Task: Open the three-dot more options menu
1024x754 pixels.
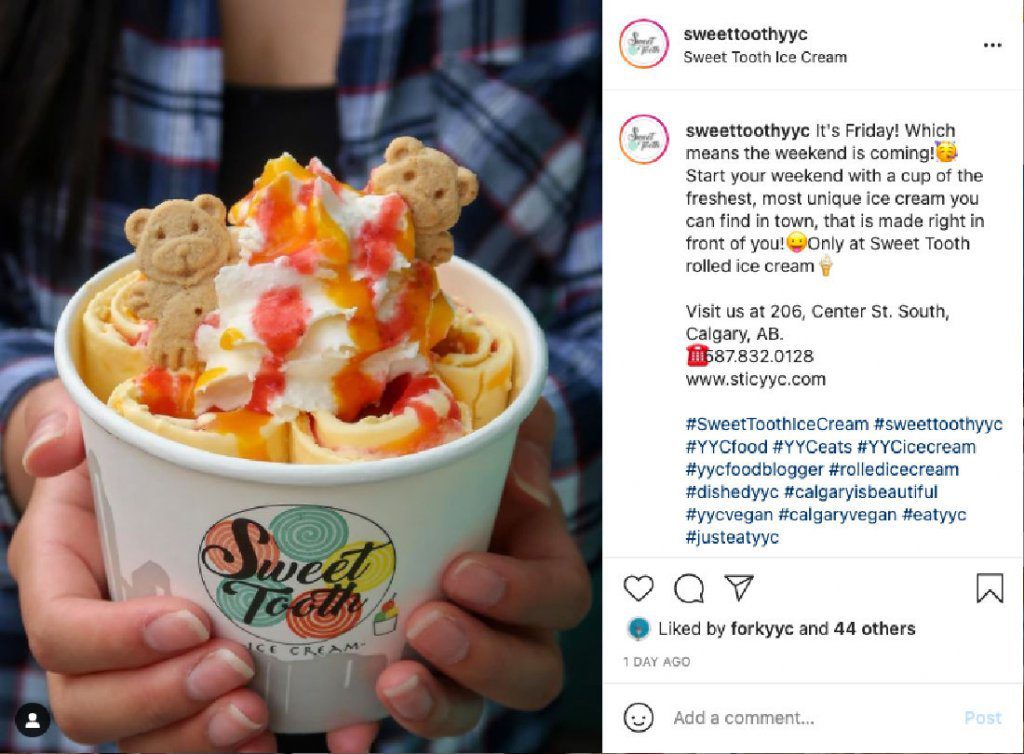Action: click(x=992, y=45)
